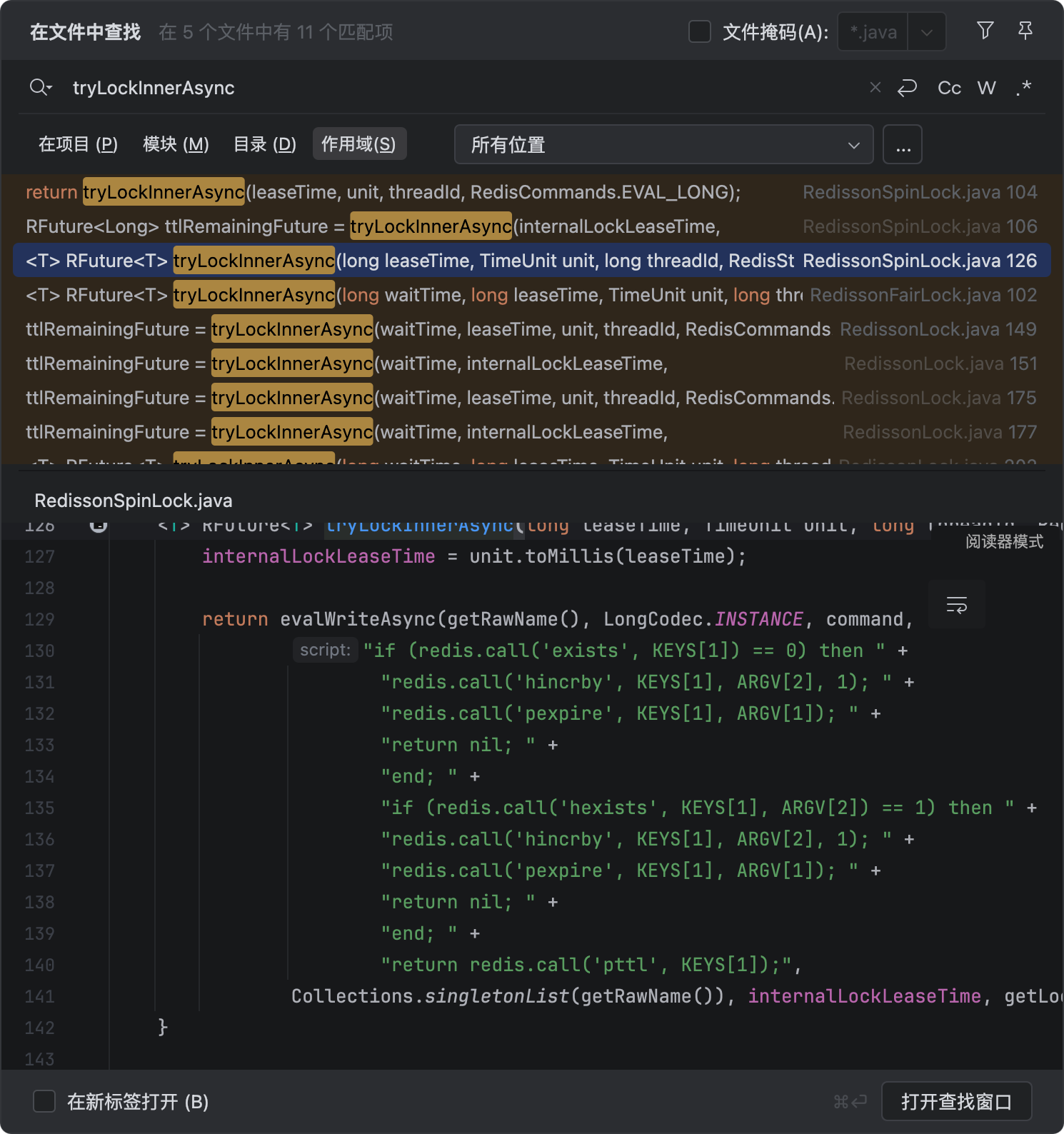Click the filter icon in the header
This screenshot has width=1064, height=1134.
click(985, 31)
